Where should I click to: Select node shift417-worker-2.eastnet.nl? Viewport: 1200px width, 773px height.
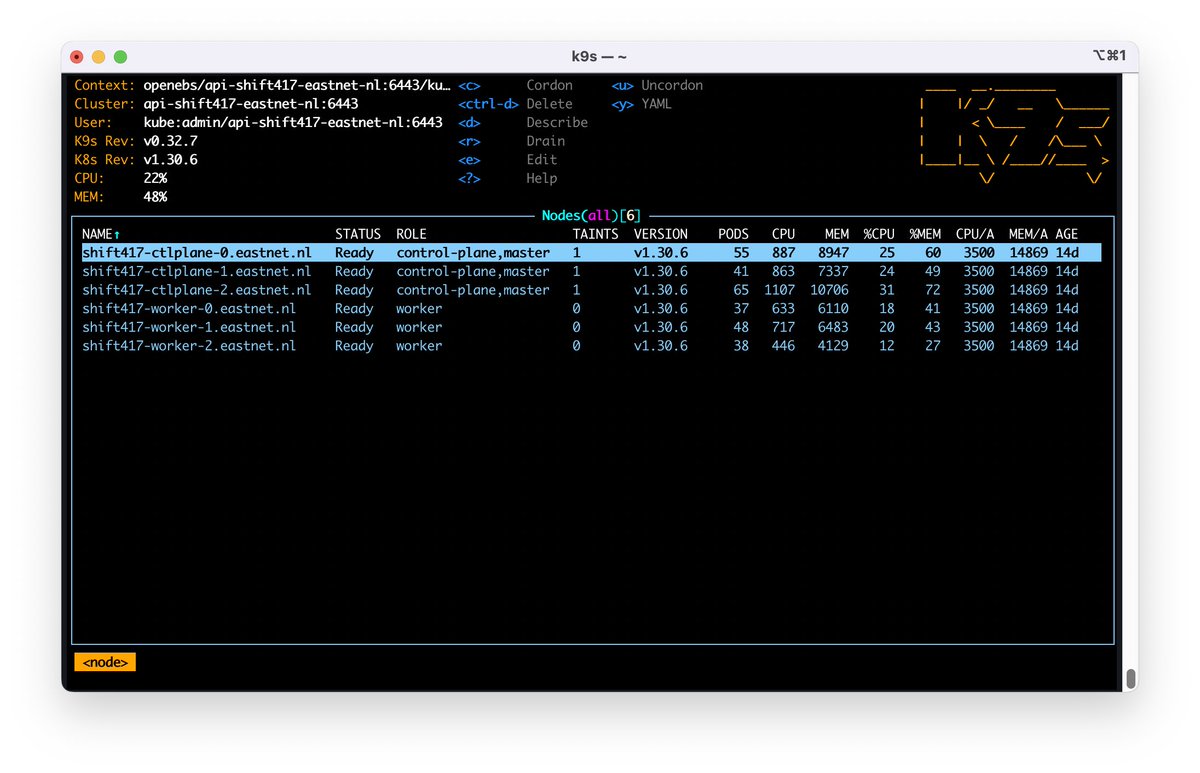pyautogui.click(x=591, y=345)
